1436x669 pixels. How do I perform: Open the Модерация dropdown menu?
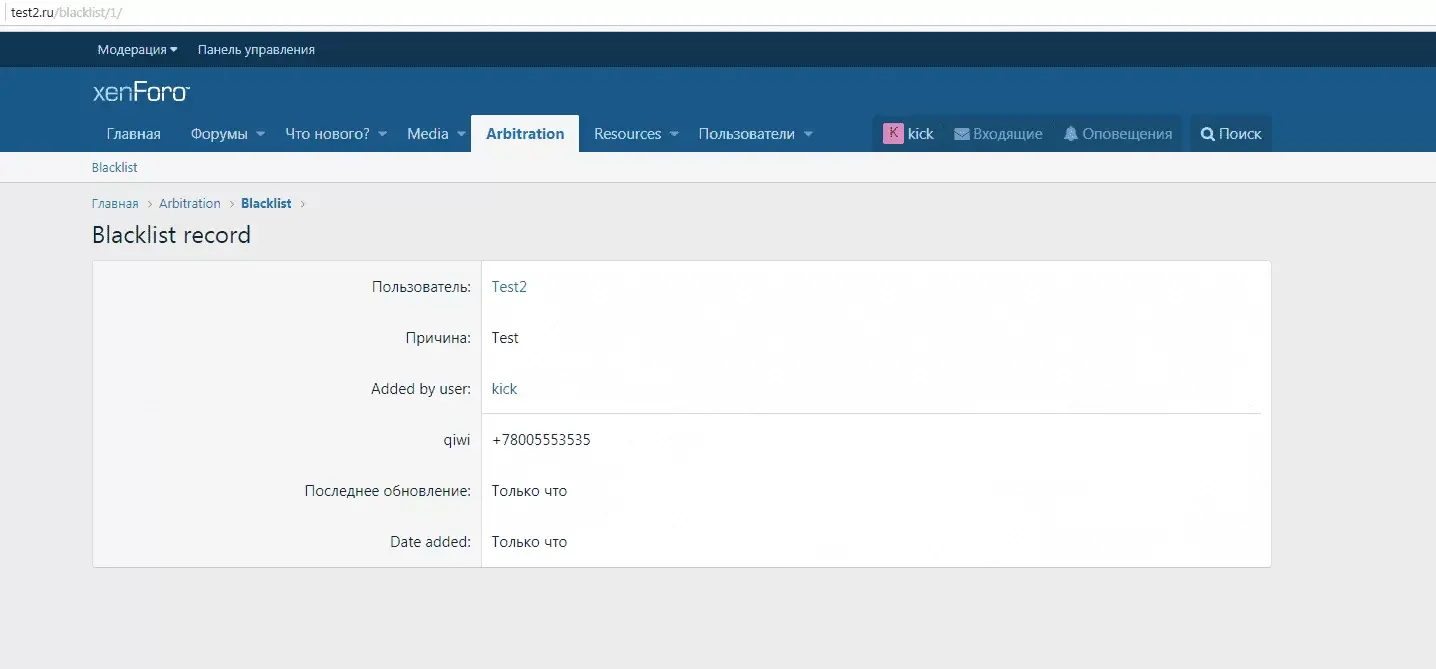pyautogui.click(x=137, y=49)
